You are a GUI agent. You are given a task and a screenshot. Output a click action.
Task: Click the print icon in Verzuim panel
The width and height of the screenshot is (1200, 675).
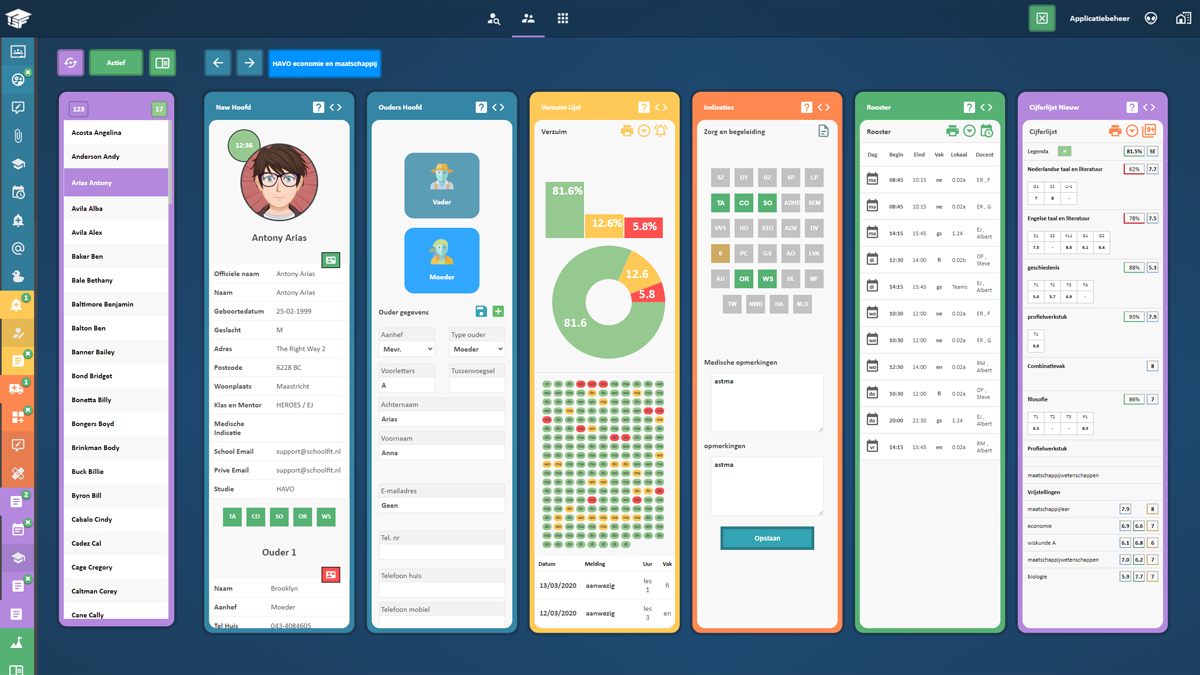(627, 131)
